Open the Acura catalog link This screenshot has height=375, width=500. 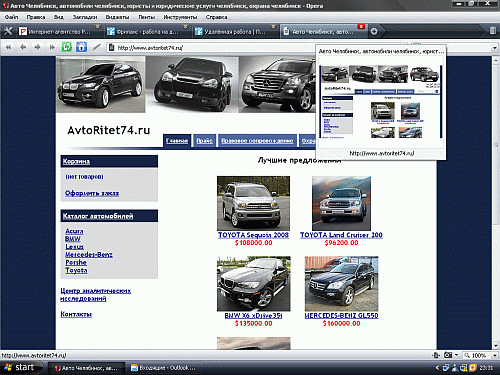tap(74, 231)
